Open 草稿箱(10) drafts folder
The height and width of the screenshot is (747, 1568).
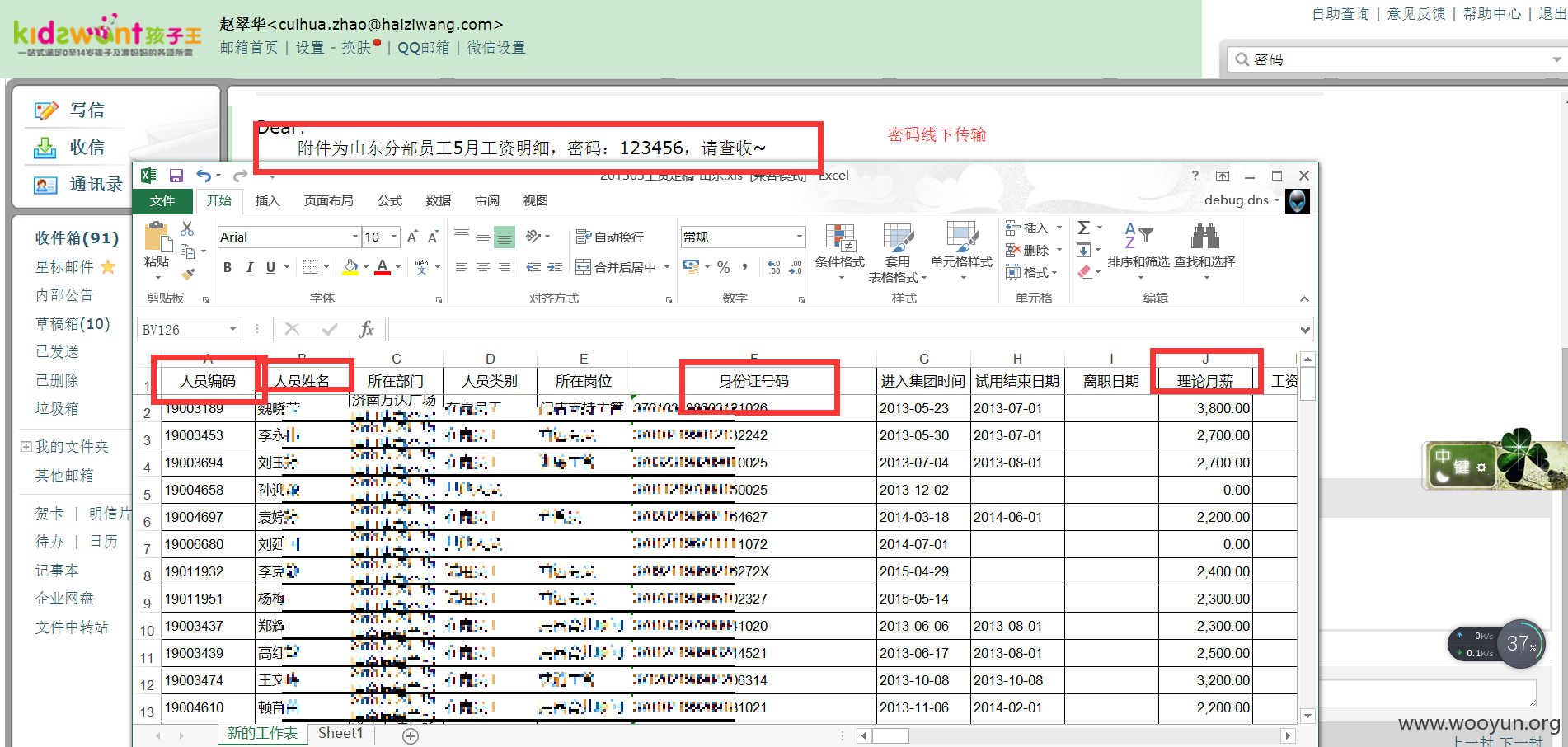[x=73, y=323]
